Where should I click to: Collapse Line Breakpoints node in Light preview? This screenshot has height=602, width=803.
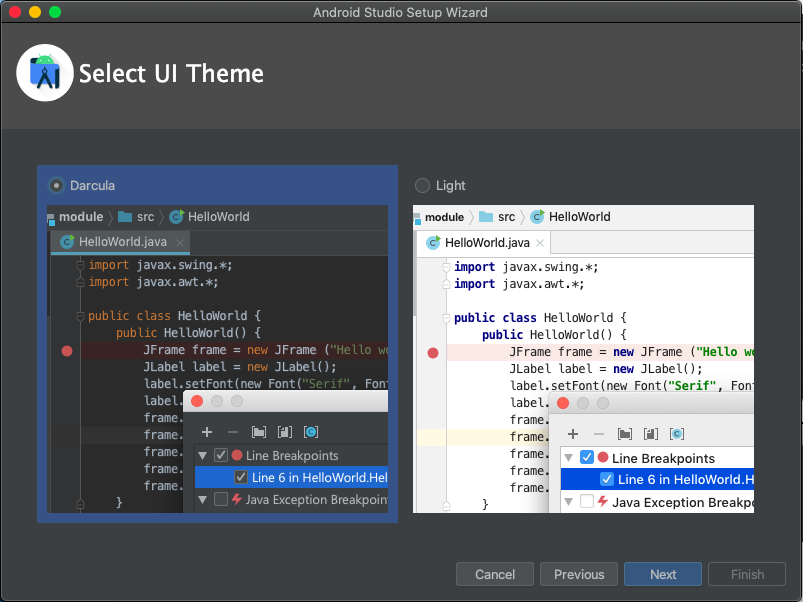[x=568, y=457]
